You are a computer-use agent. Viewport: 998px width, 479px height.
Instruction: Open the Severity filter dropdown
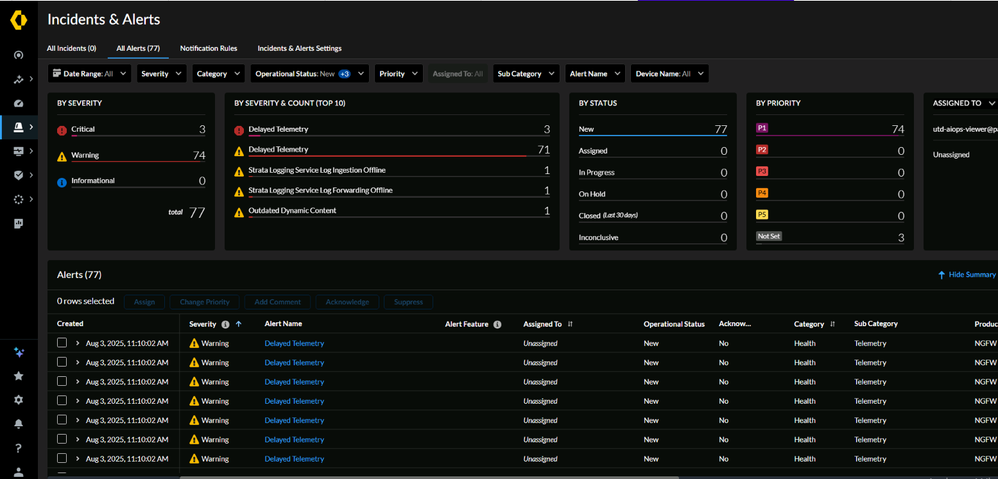point(162,74)
